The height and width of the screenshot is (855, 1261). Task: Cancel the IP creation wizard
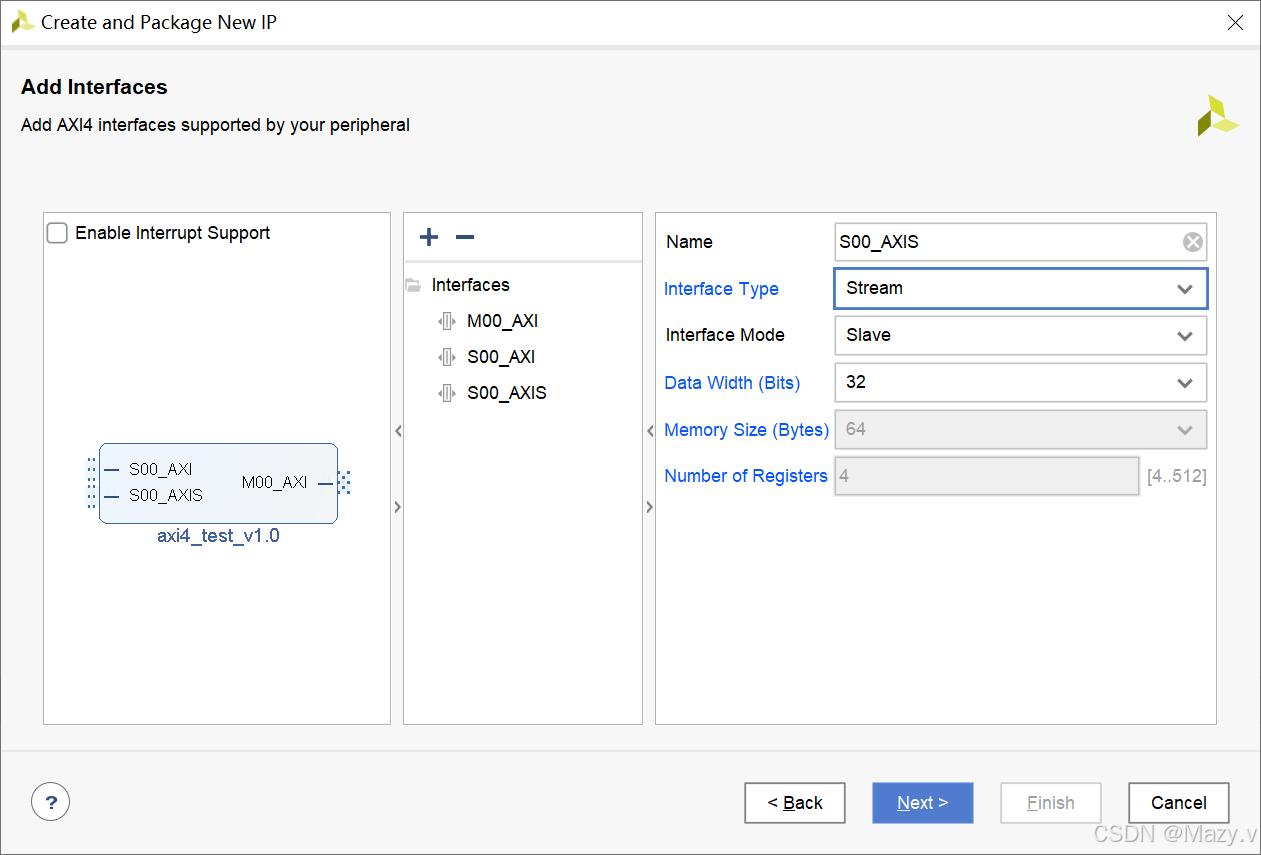1179,802
